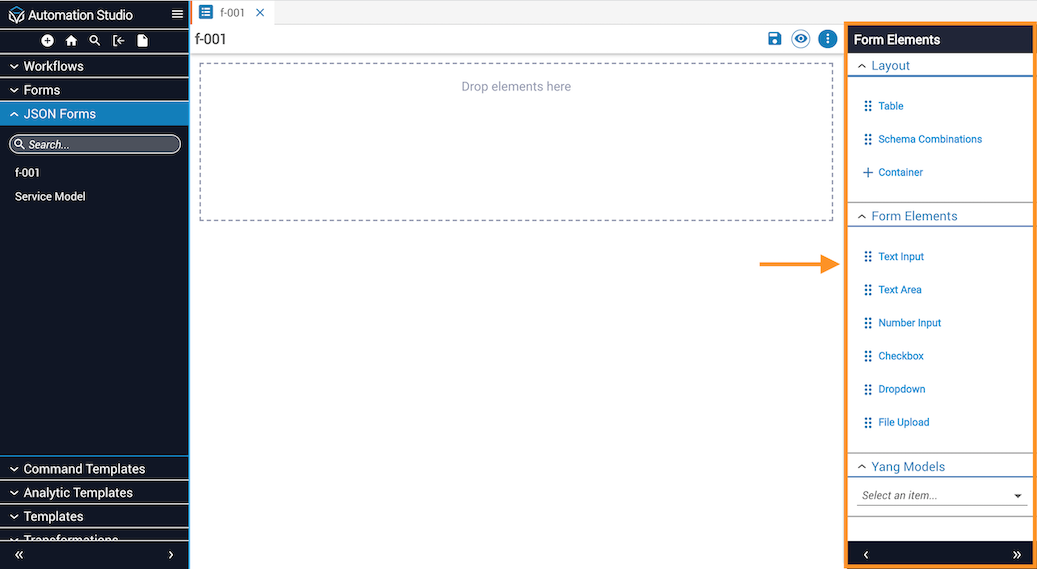Collapse the Form Elements group

(940, 216)
